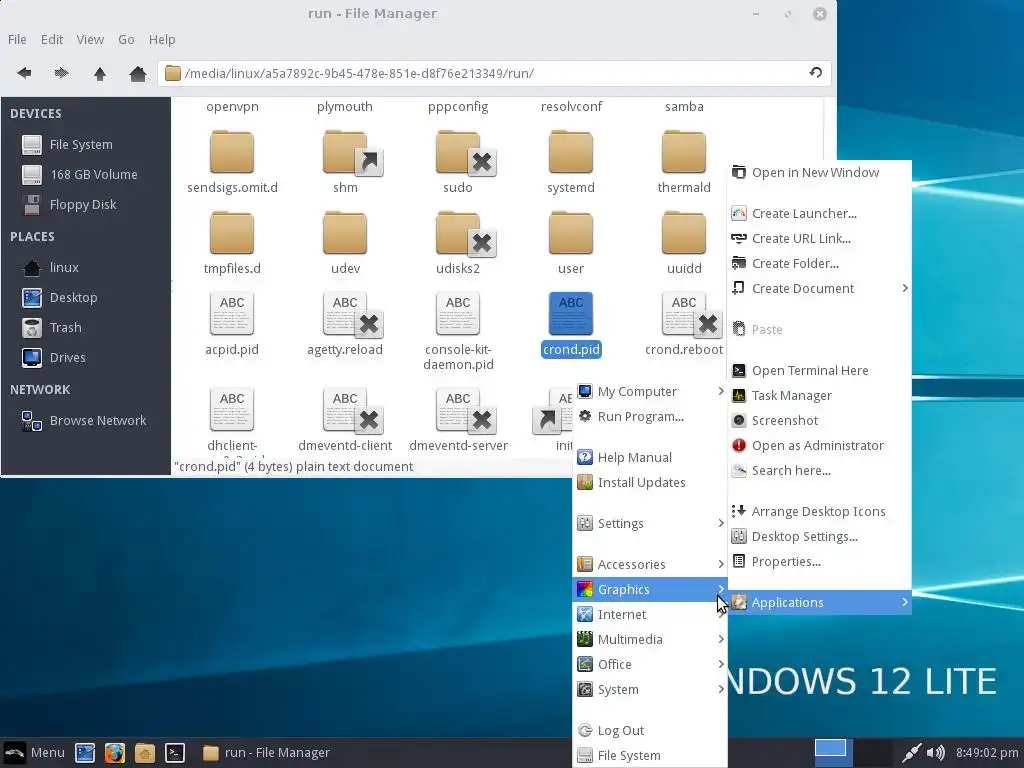Select the shm linked folder
Viewport: 1024px width, 768px height.
point(345,161)
